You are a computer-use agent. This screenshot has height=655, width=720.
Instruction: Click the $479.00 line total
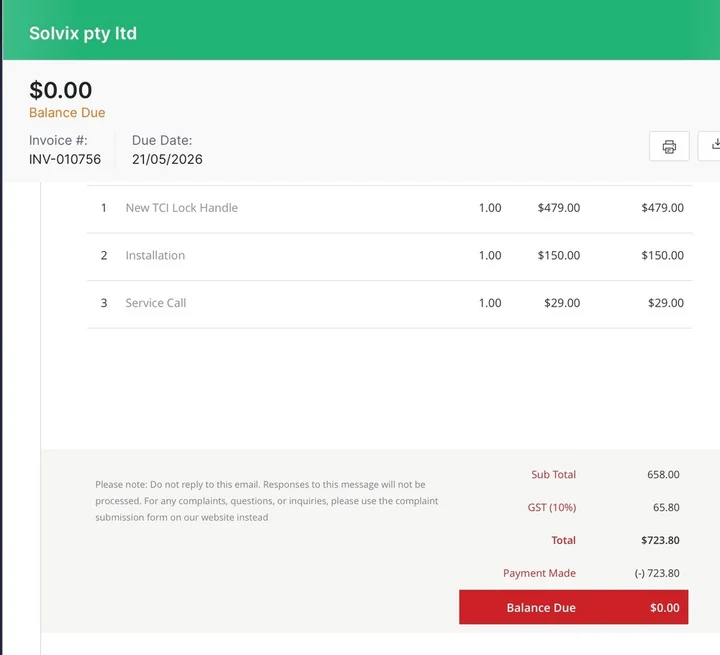662,208
